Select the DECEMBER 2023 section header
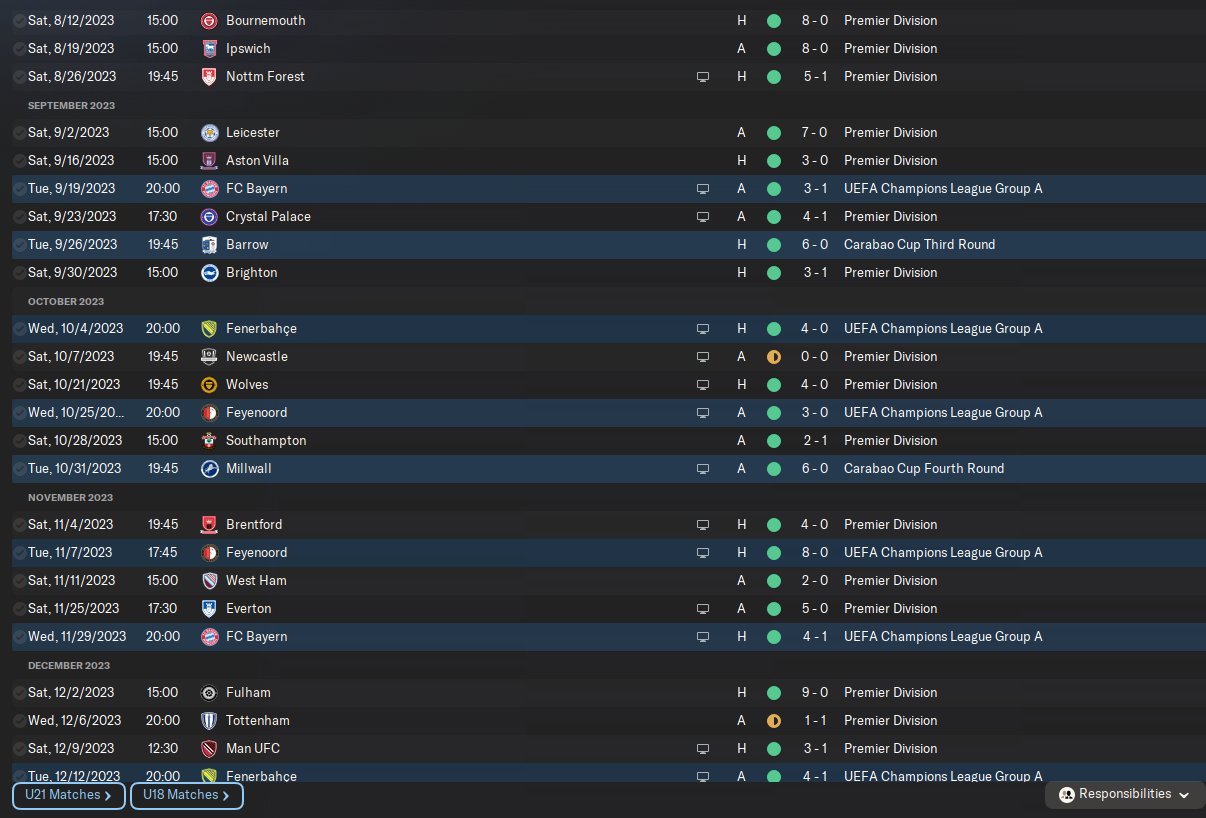 [69, 665]
